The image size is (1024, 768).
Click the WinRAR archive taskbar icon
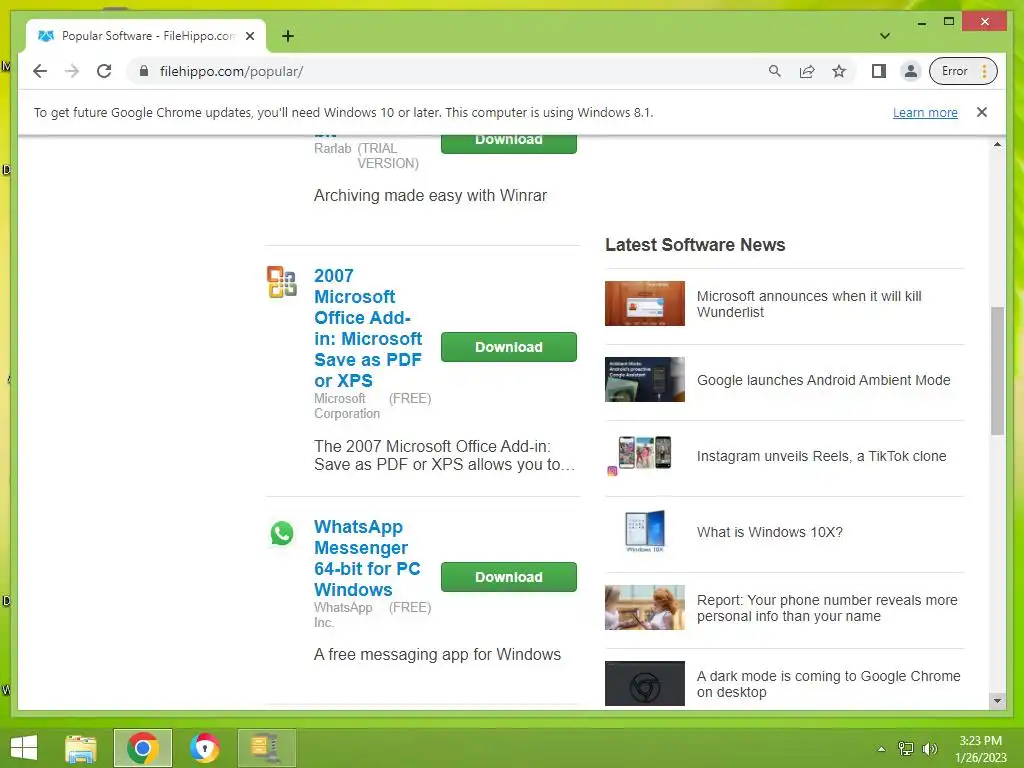(266, 748)
